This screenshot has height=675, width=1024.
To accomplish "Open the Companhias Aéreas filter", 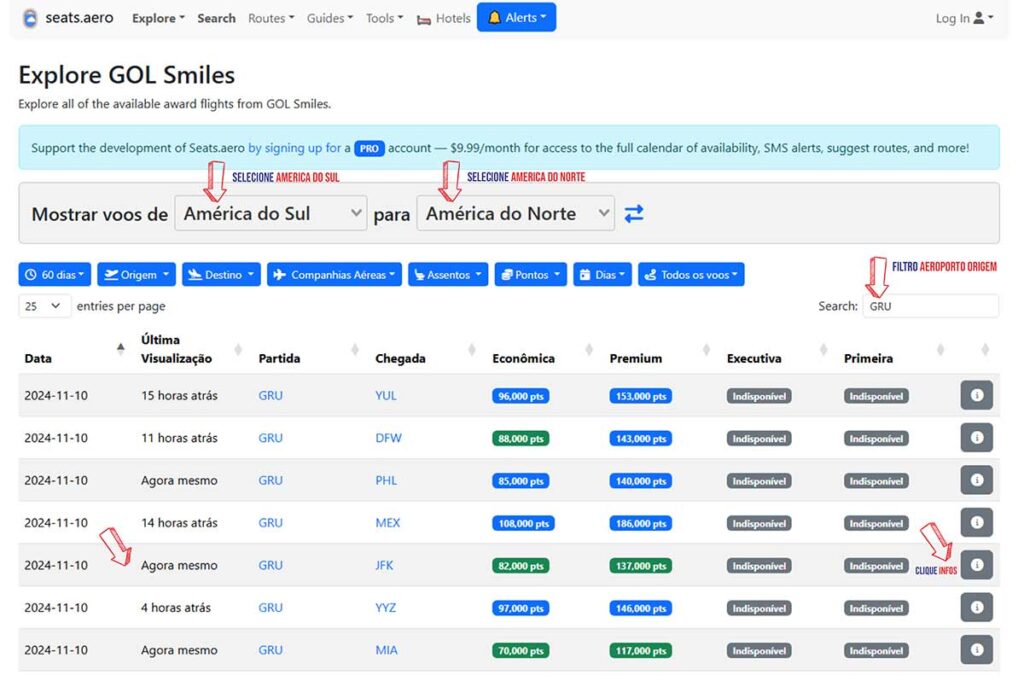I will coord(334,275).
